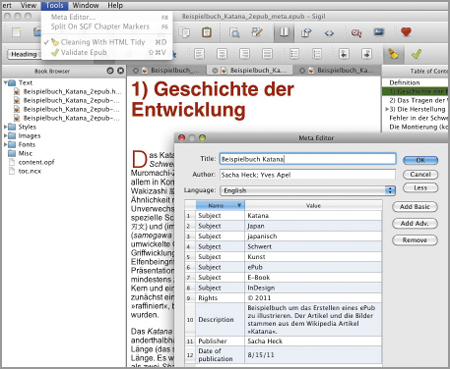Sort by the Name column header
450x369 pixels.
point(220,205)
